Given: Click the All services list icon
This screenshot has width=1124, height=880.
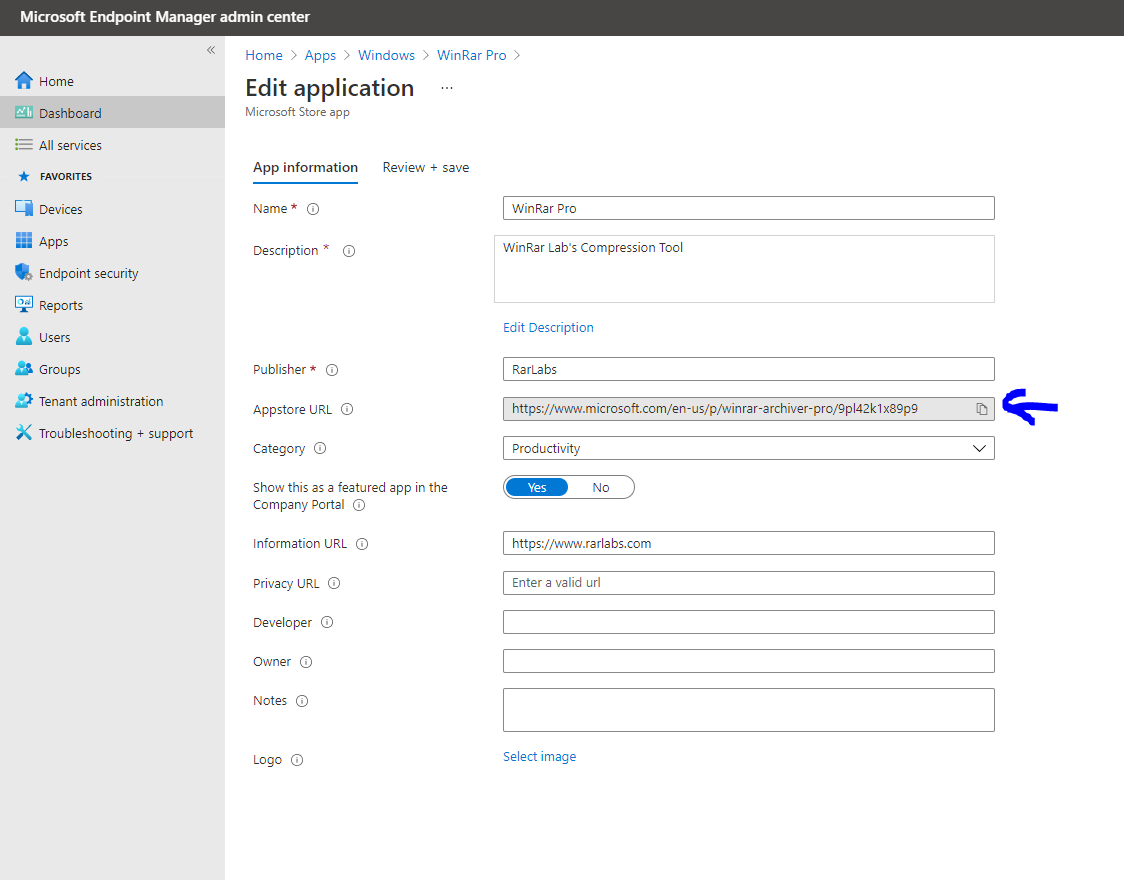Looking at the screenshot, I should coord(24,145).
